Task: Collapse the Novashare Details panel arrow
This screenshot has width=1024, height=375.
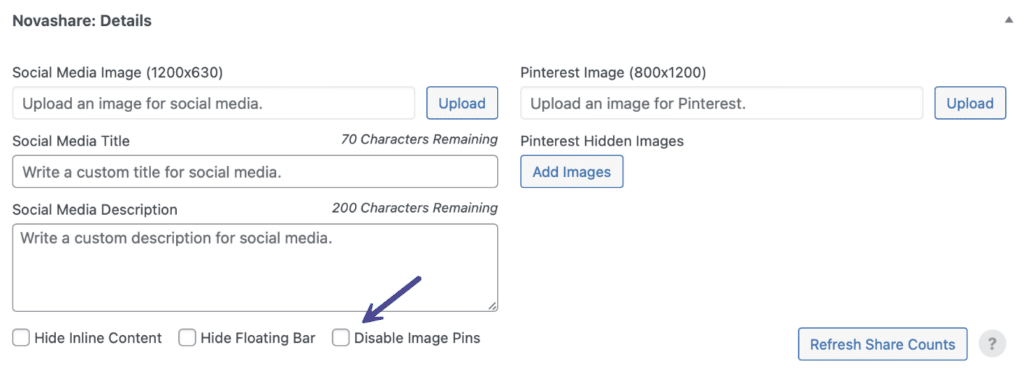Action: pyautogui.click(x=1009, y=20)
